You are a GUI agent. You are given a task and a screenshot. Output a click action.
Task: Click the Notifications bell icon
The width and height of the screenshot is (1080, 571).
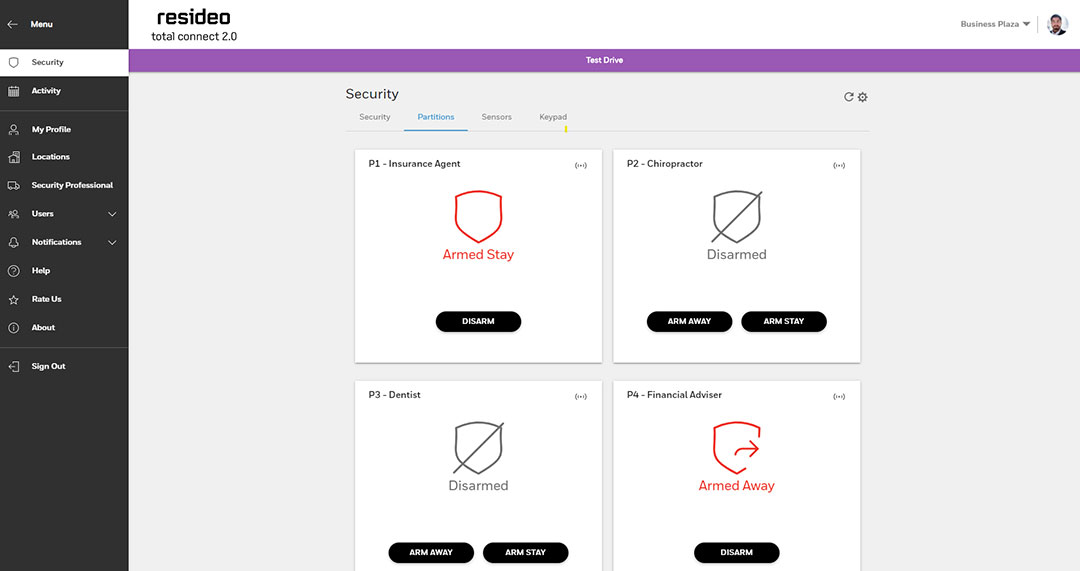(13, 242)
